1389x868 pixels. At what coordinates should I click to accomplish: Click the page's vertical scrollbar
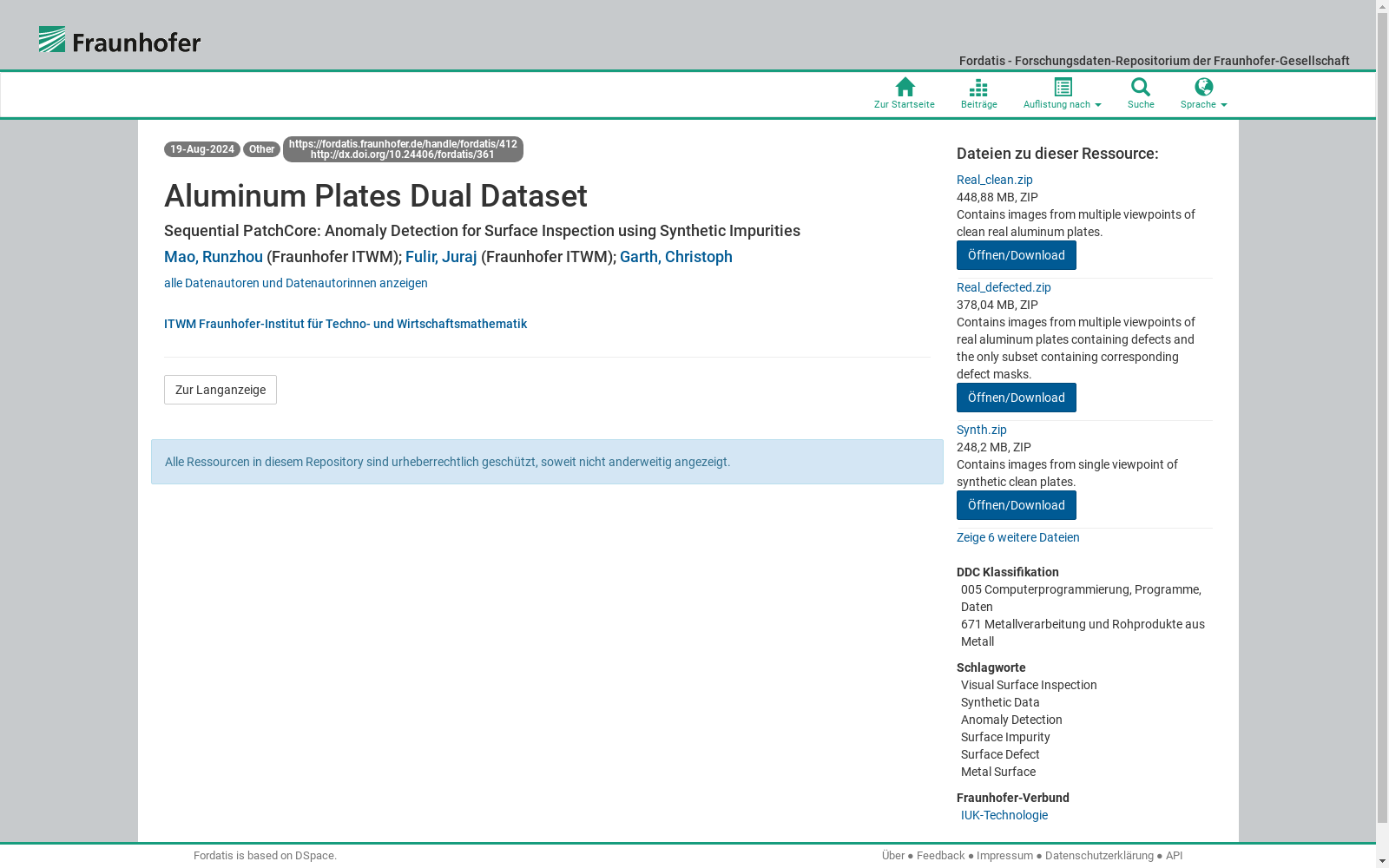coord(1382,417)
